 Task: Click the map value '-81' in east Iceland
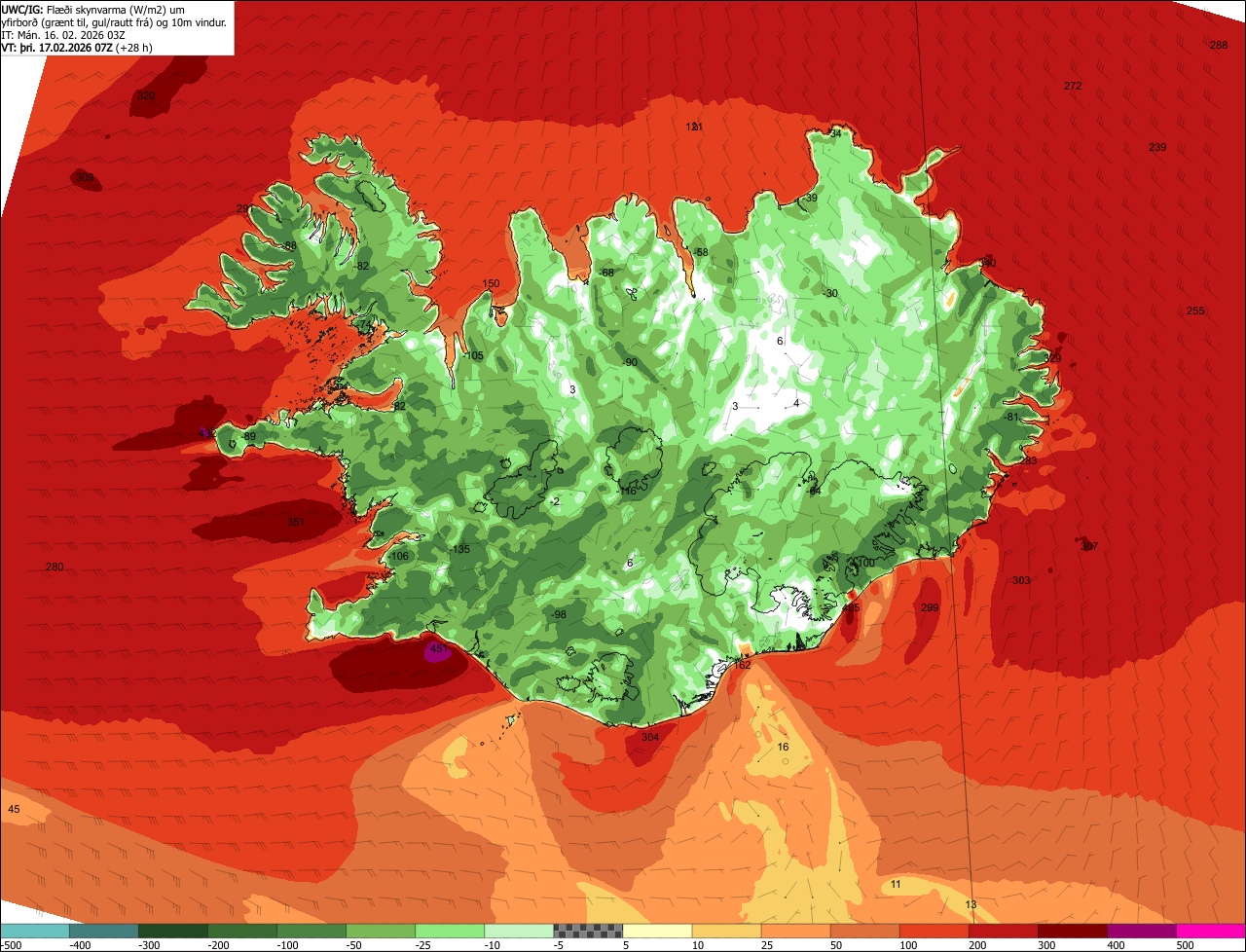pos(1011,417)
